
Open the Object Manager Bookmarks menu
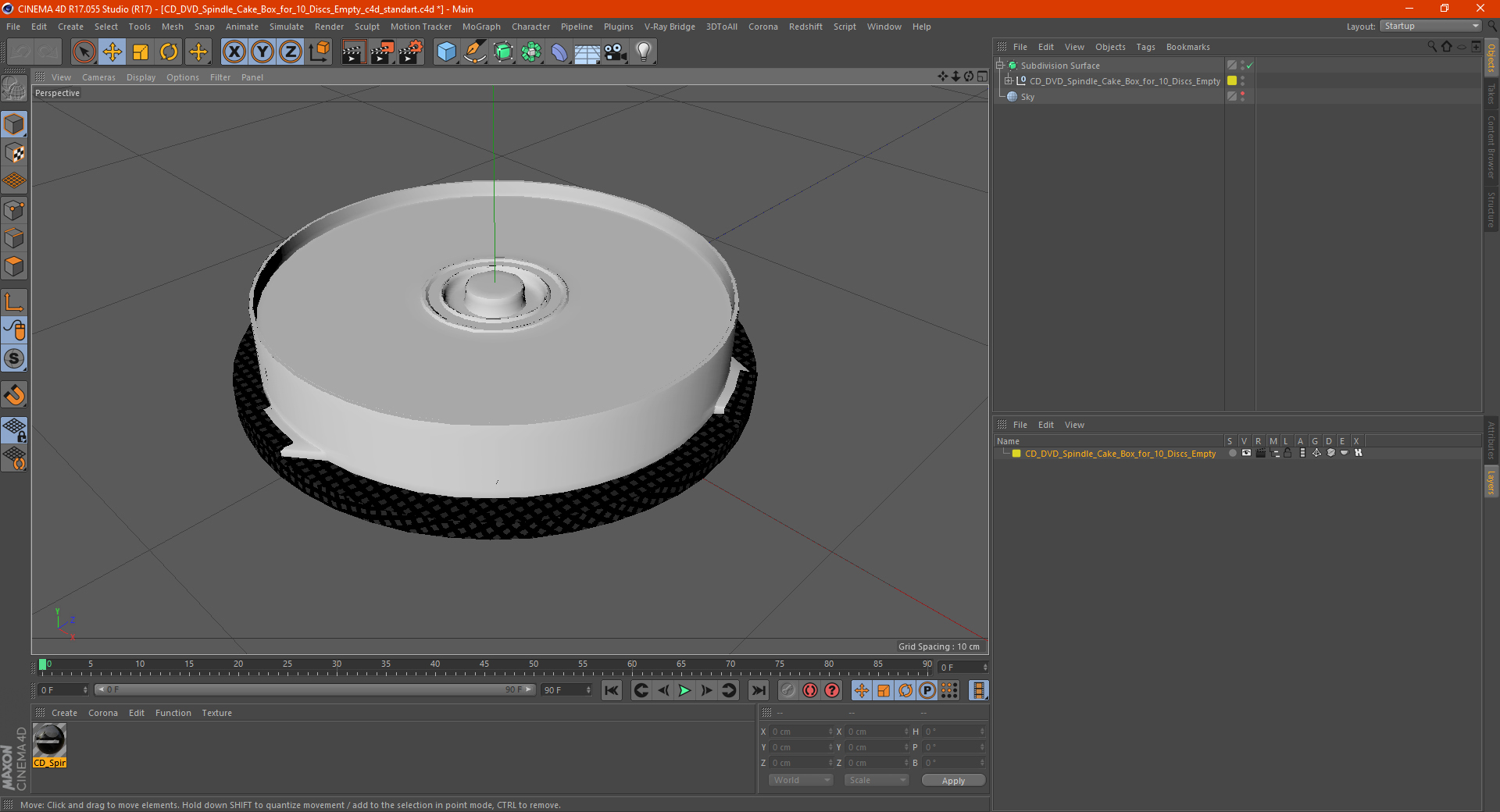pyautogui.click(x=1187, y=47)
